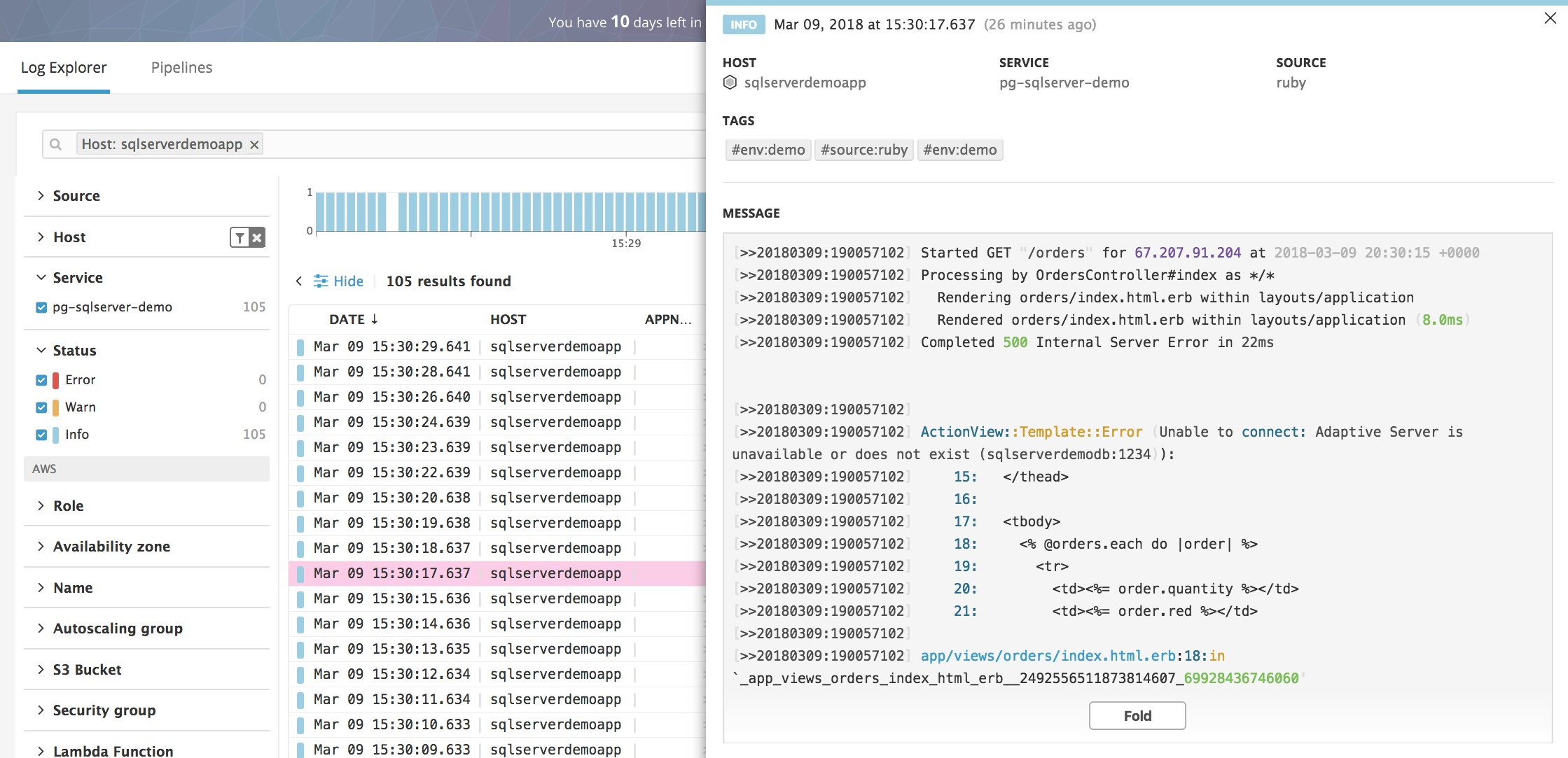The height and width of the screenshot is (758, 1568).
Task: Apply the filter funnel icon on the Host facet
Action: (x=240, y=237)
